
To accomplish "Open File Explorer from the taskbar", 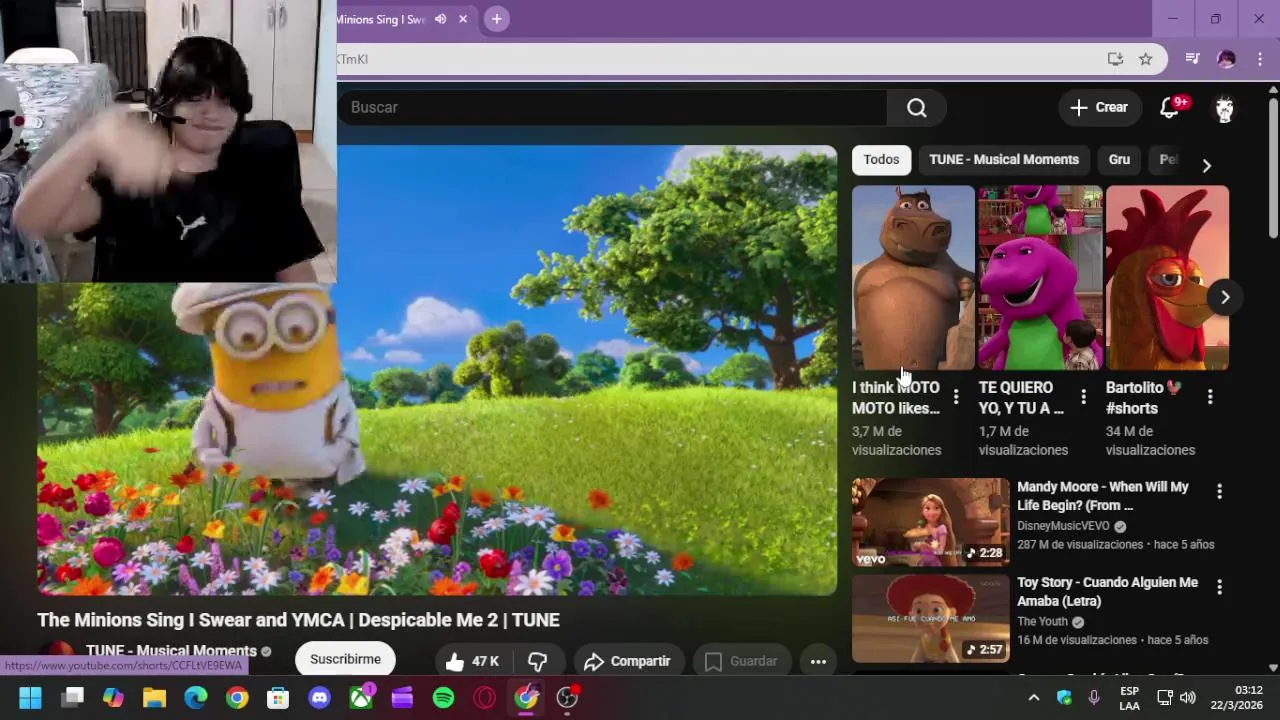I will (154, 698).
